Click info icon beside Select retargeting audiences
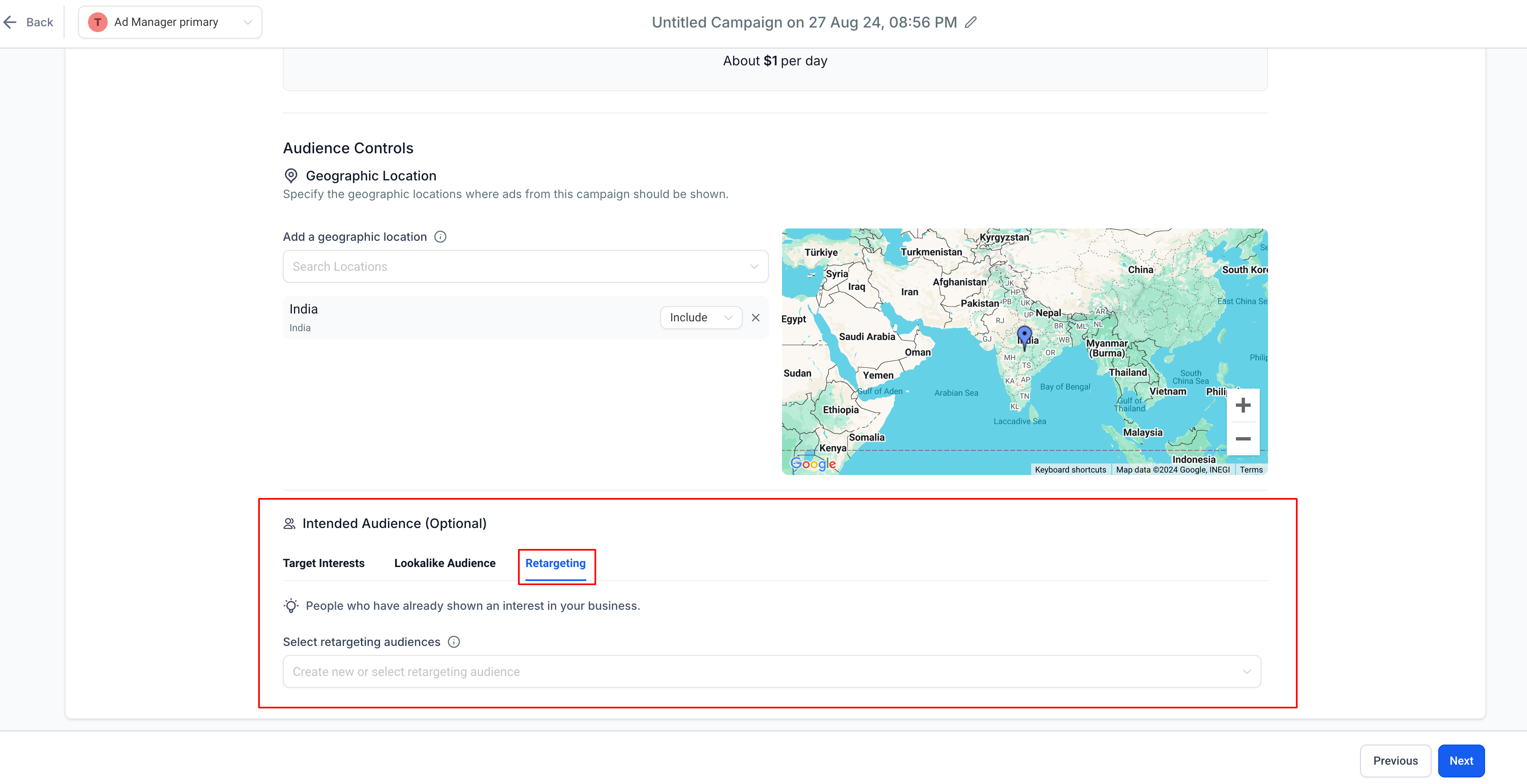Image resolution: width=1527 pixels, height=784 pixels. 453,642
